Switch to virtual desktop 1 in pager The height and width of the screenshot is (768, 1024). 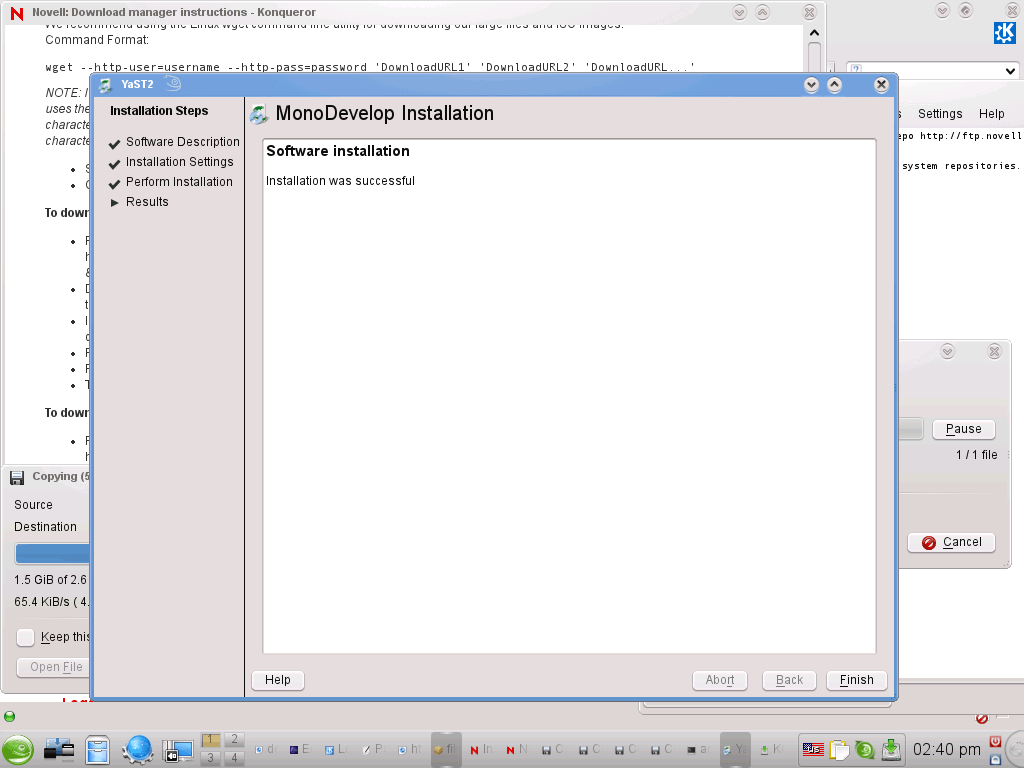click(210, 740)
